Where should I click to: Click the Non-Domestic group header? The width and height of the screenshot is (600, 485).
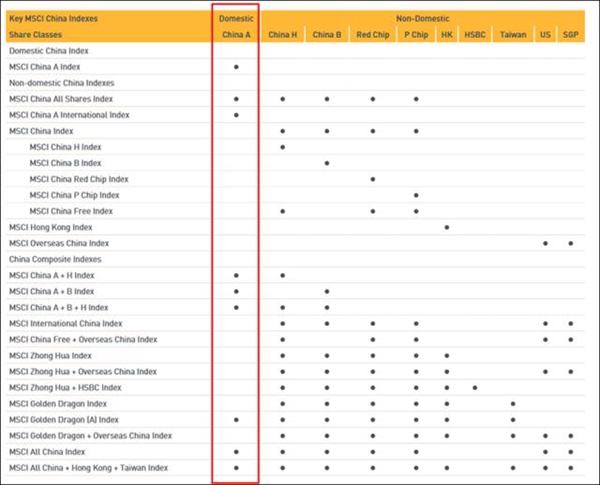(422, 18)
